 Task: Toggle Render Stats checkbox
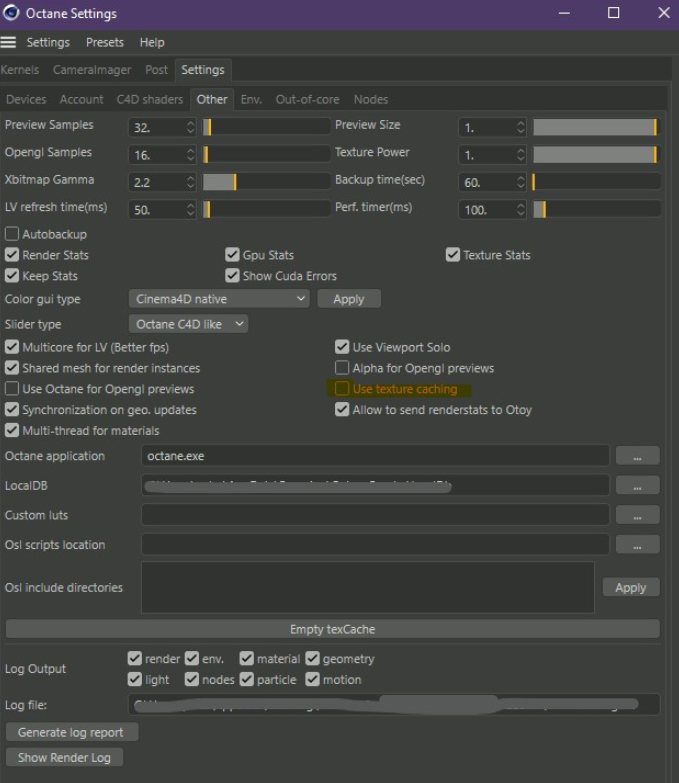pyautogui.click(x=12, y=255)
